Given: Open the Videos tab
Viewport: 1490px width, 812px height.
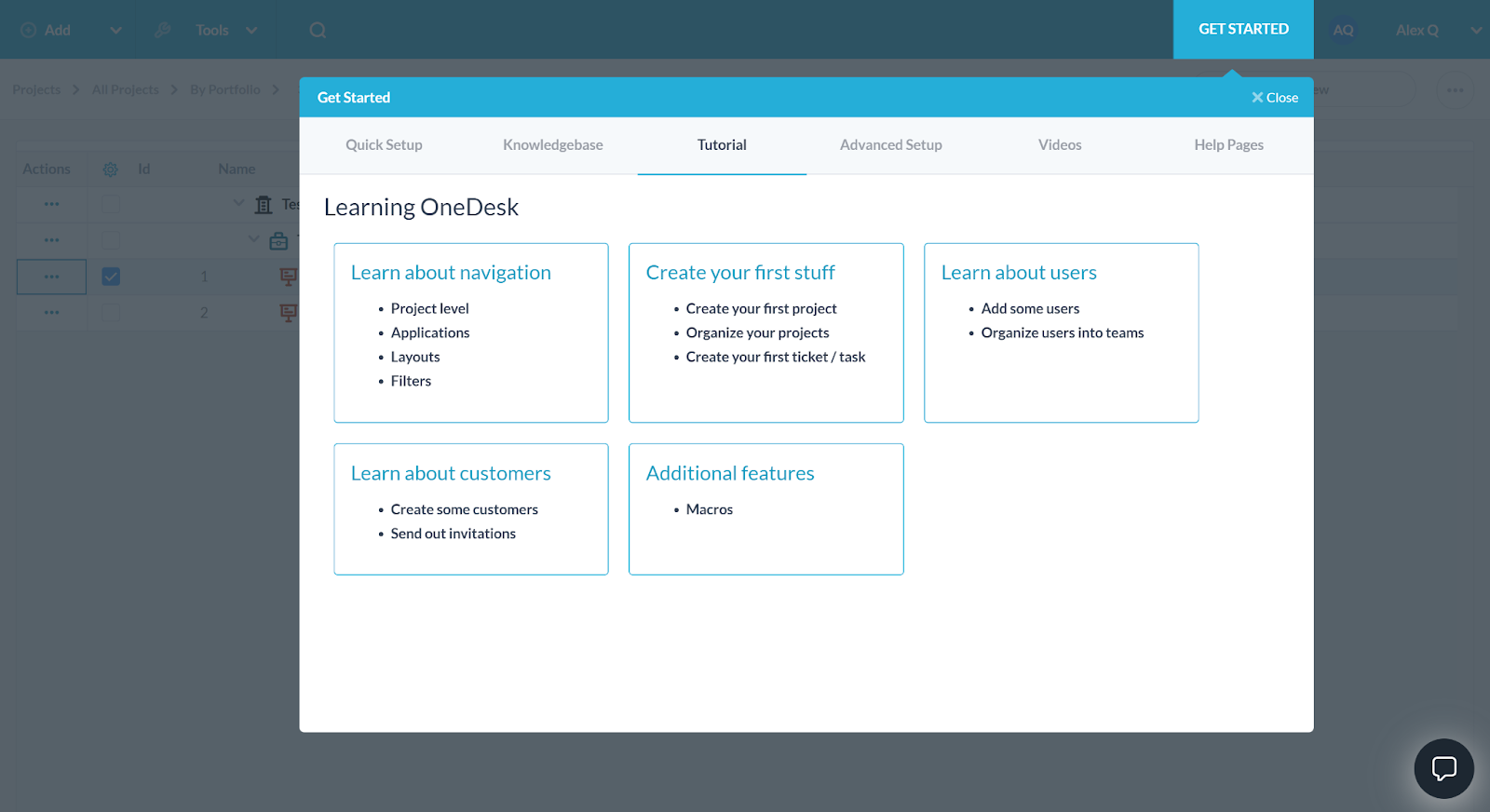Looking at the screenshot, I should tap(1060, 145).
